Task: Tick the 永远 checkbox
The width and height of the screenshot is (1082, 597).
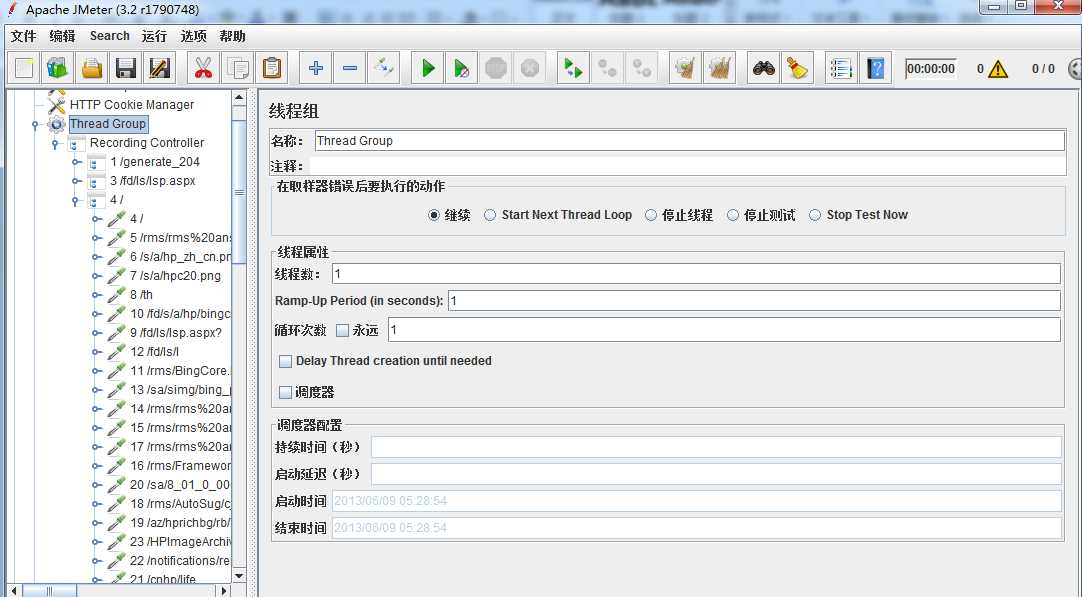Action: tap(342, 331)
